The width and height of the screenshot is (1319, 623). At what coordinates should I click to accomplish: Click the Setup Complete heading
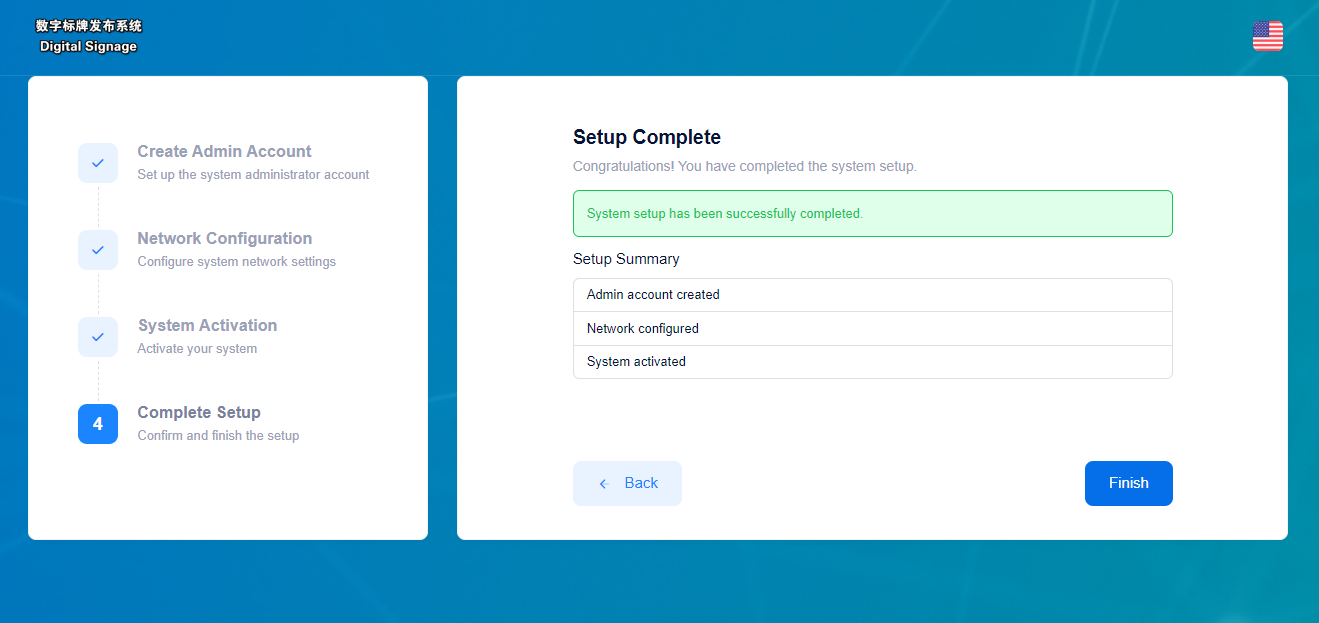pyautogui.click(x=646, y=137)
